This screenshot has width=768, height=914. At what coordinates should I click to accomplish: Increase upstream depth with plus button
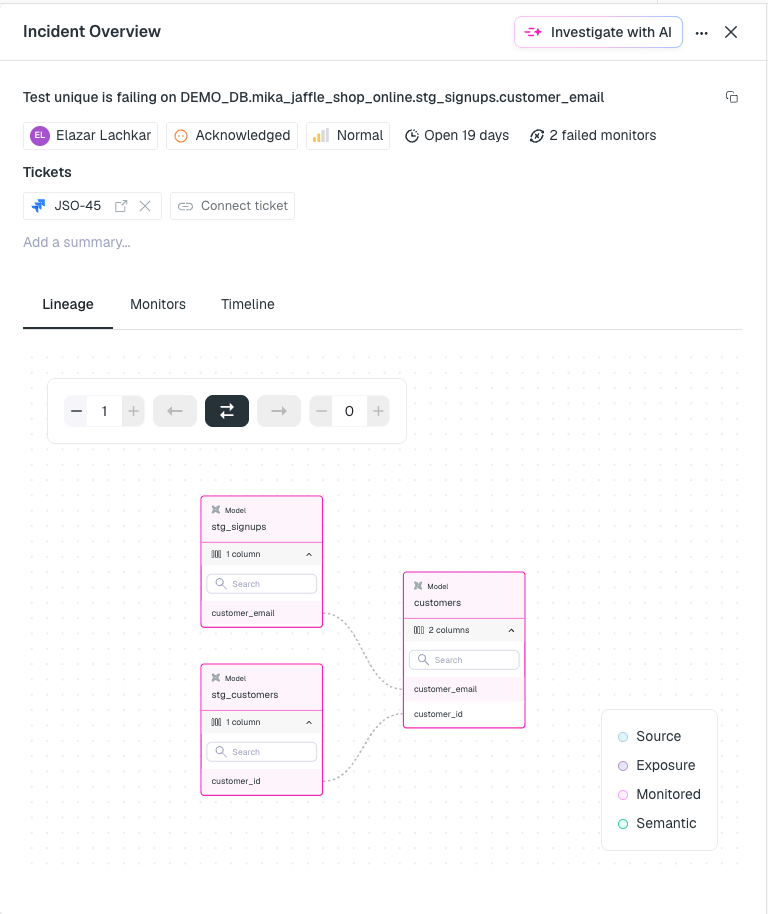[x=133, y=411]
